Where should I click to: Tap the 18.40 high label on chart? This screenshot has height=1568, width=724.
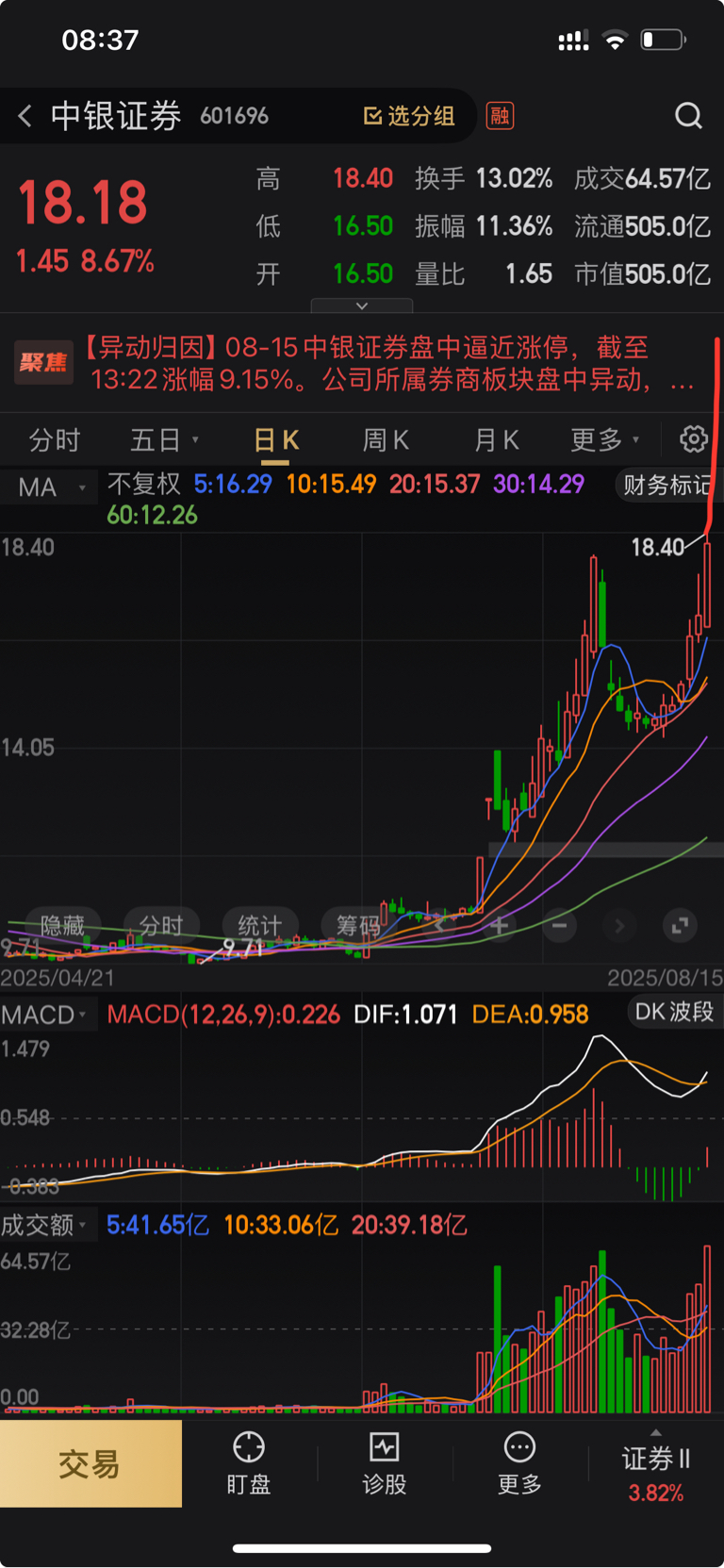click(657, 547)
